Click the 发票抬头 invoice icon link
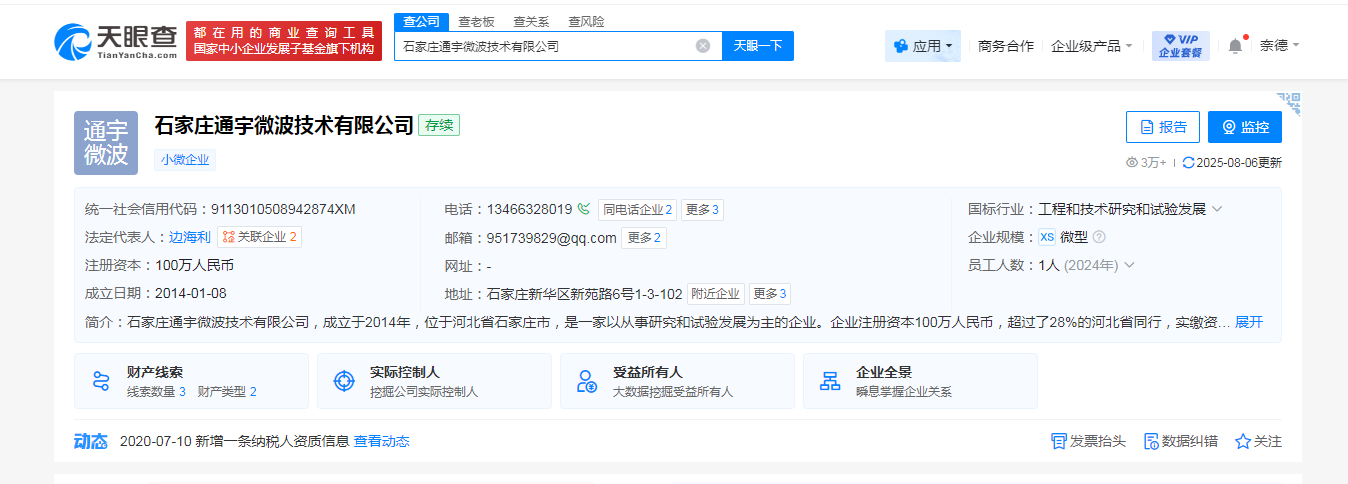The image size is (1348, 484). 1088,441
